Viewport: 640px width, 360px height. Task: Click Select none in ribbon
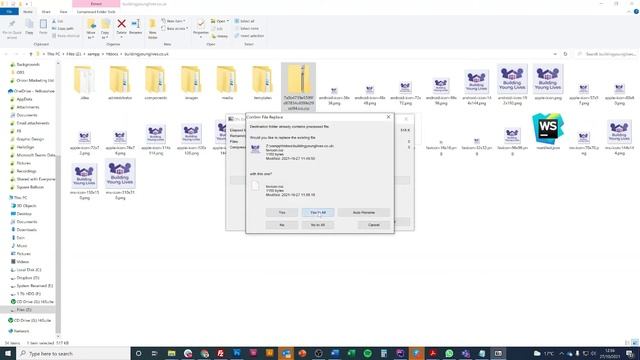pos(247,28)
